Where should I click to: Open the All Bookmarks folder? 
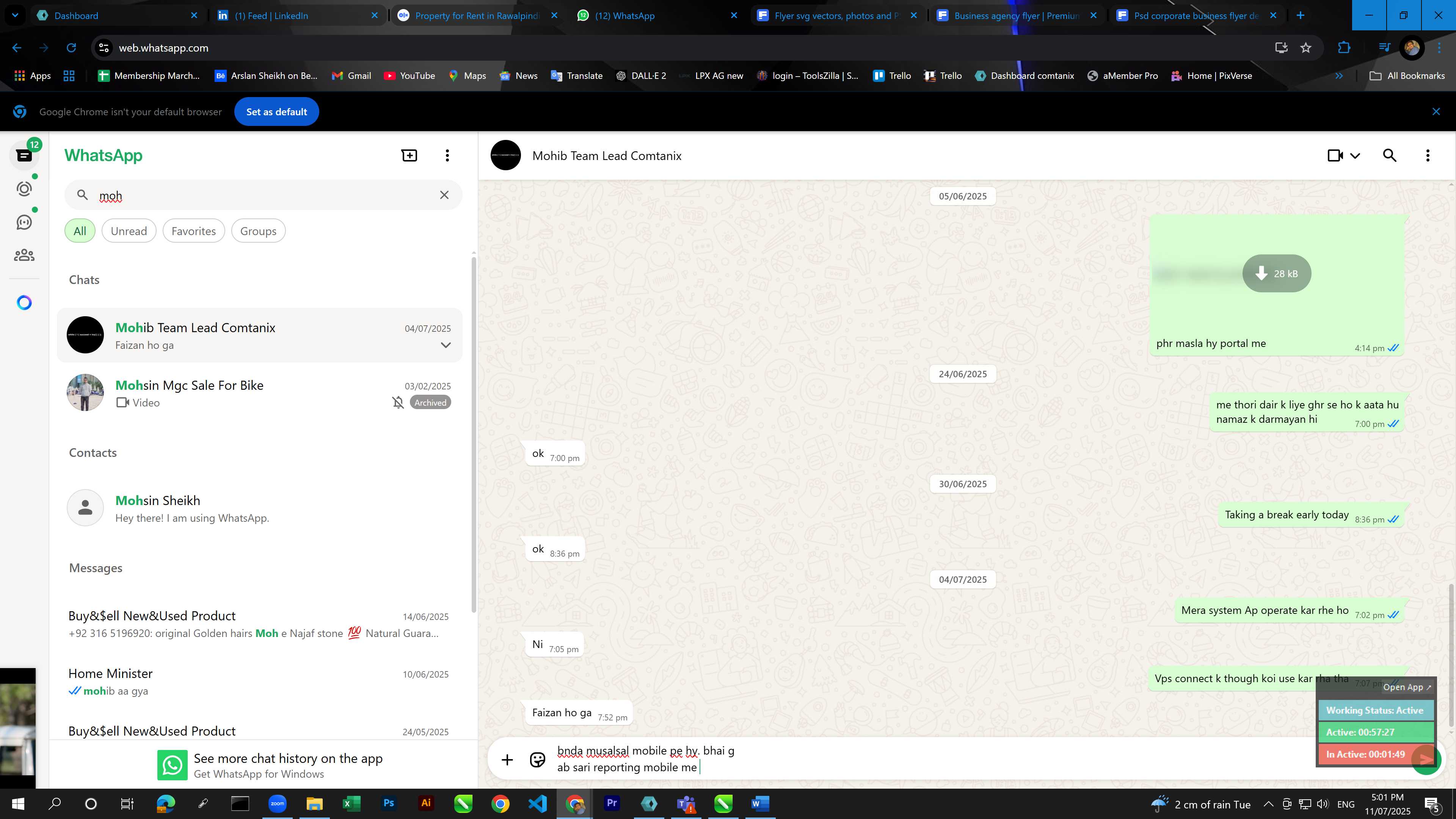click(1407, 76)
